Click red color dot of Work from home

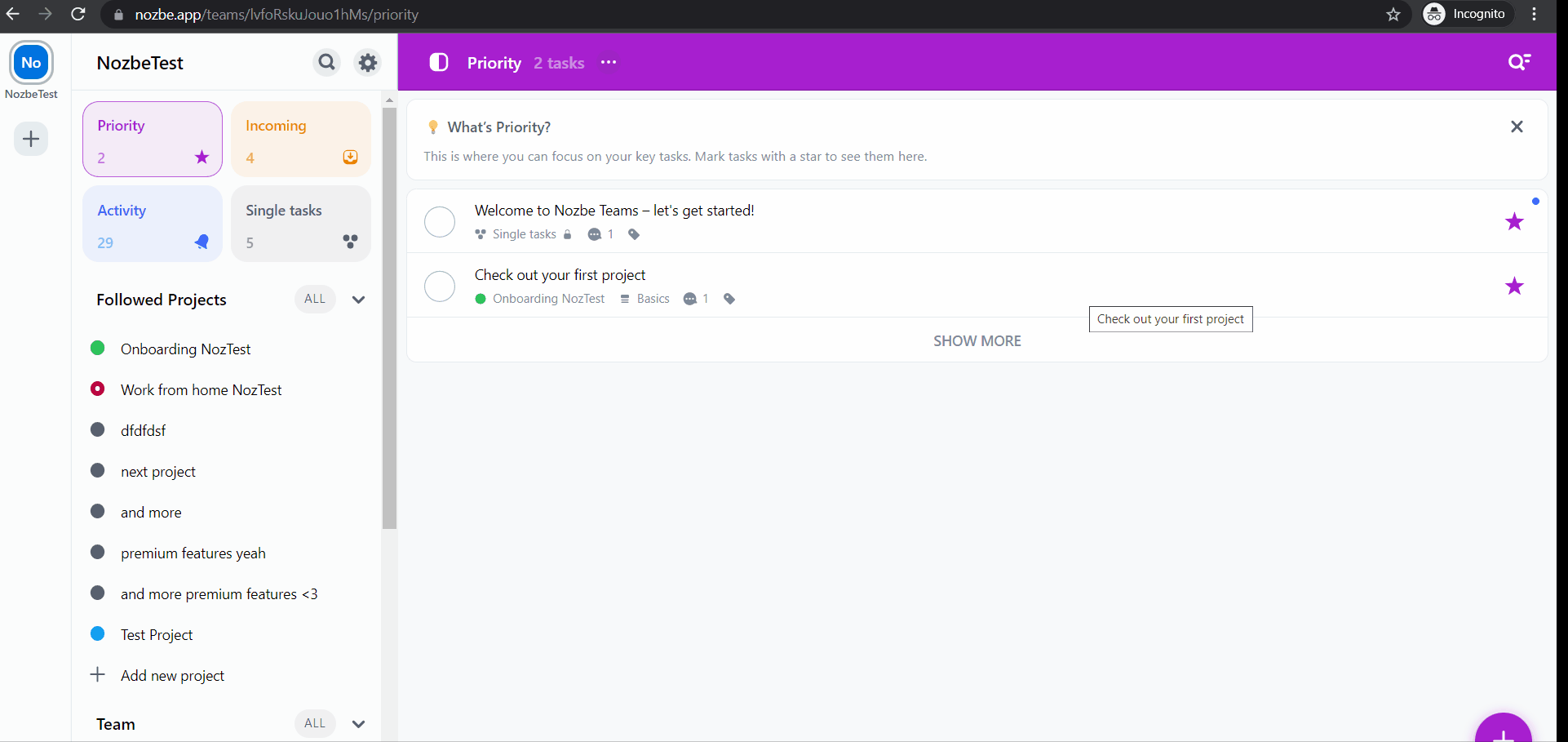point(98,389)
